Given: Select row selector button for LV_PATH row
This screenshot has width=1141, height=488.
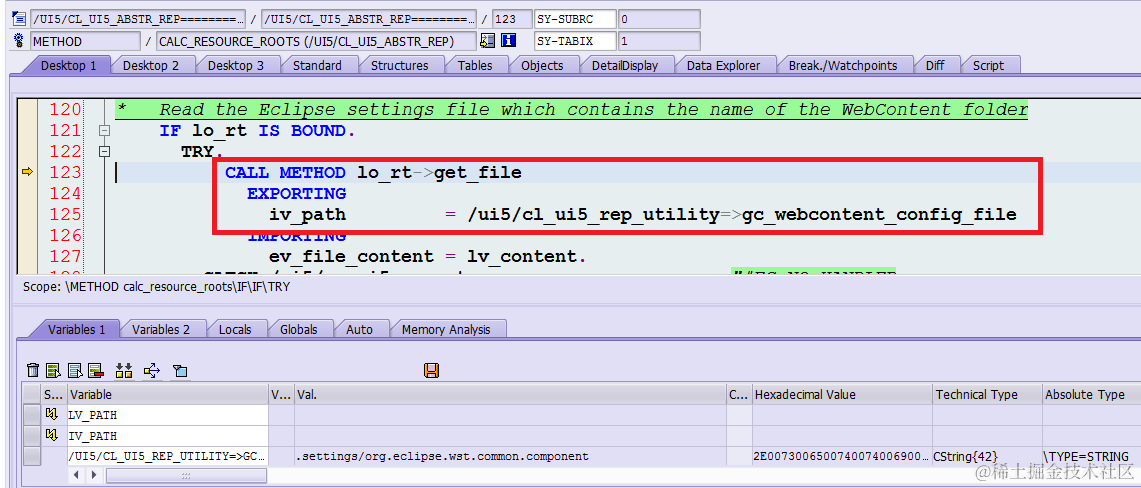Looking at the screenshot, I should coord(31,415).
